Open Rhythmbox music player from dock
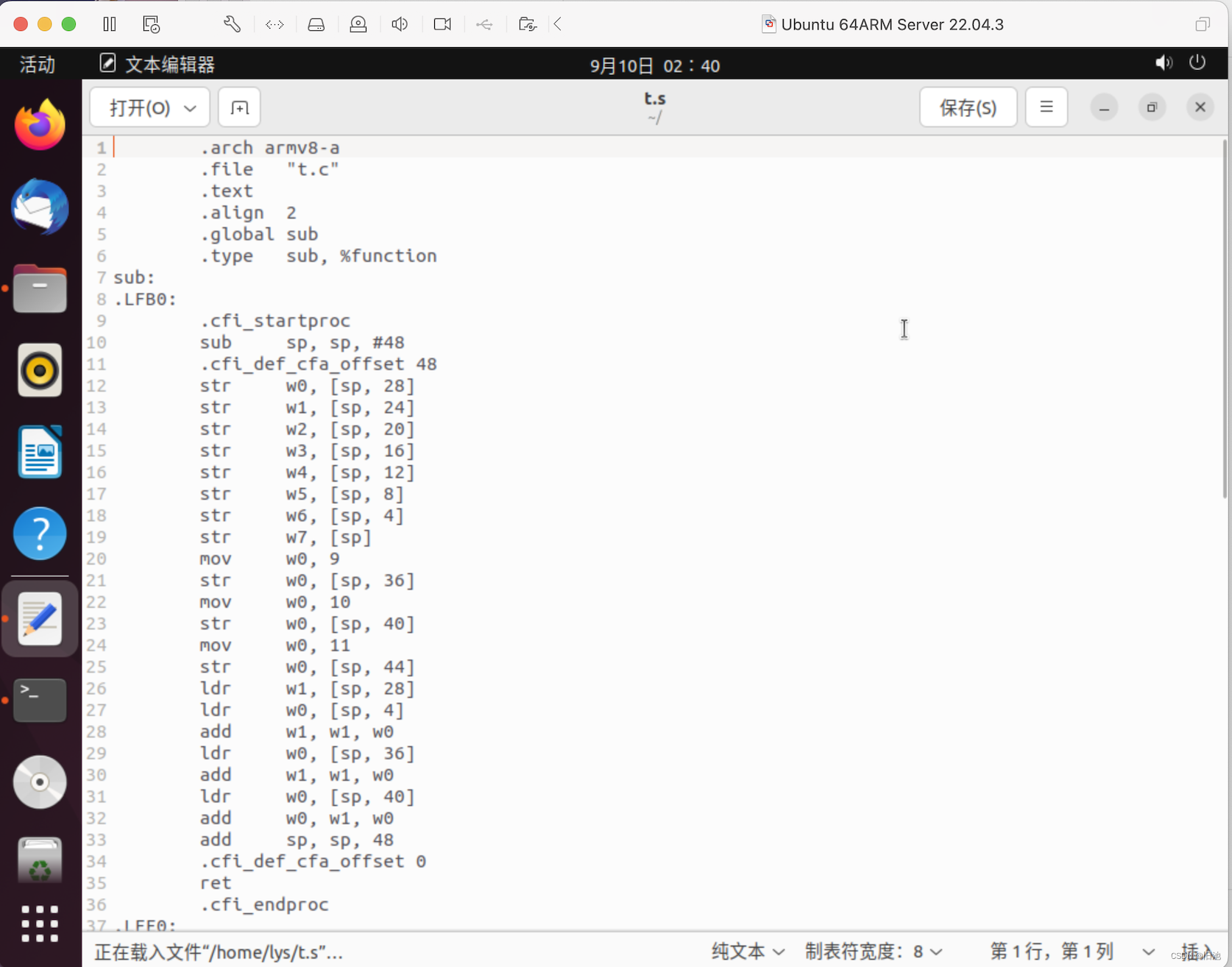 (x=40, y=370)
